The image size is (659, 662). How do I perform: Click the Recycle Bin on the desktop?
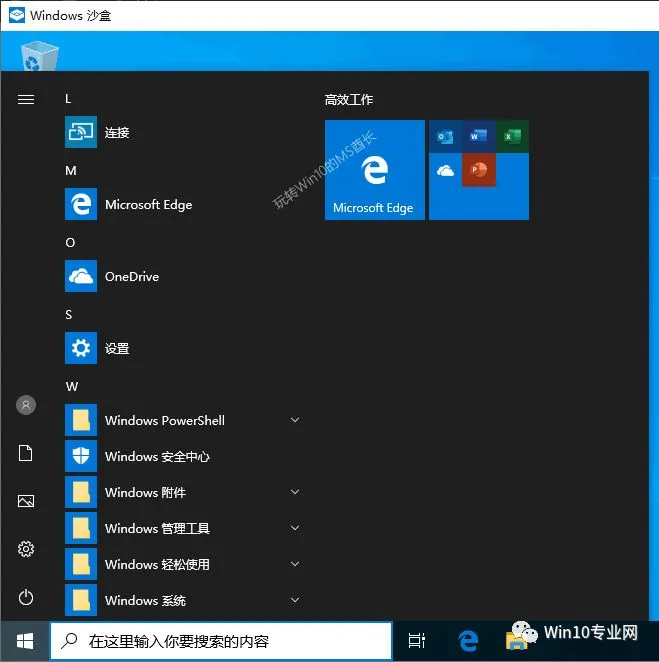point(39,56)
